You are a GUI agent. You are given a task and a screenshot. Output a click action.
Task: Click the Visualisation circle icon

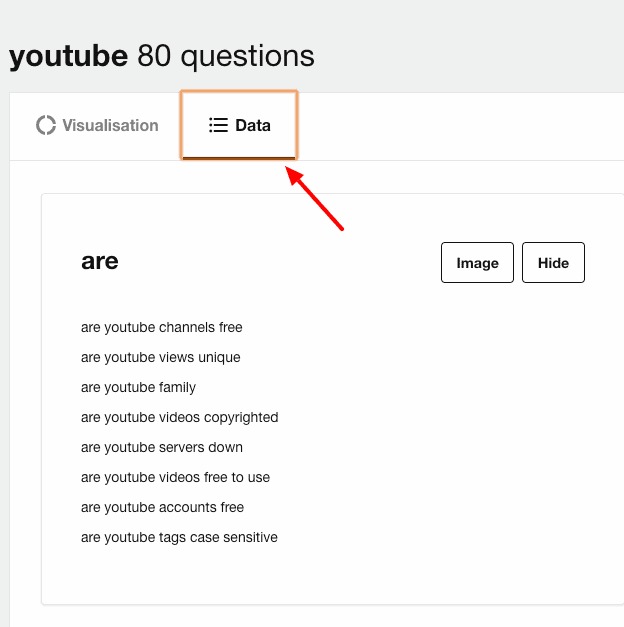[x=45, y=126]
